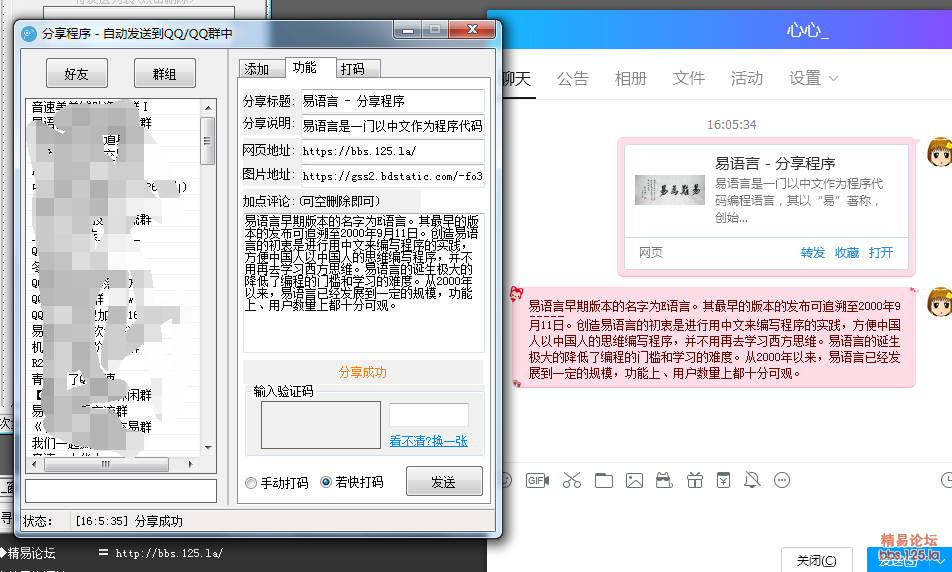The width and height of the screenshot is (952, 572).
Task: Click the GIF animation icon in chat toolbar
Action: (x=537, y=480)
